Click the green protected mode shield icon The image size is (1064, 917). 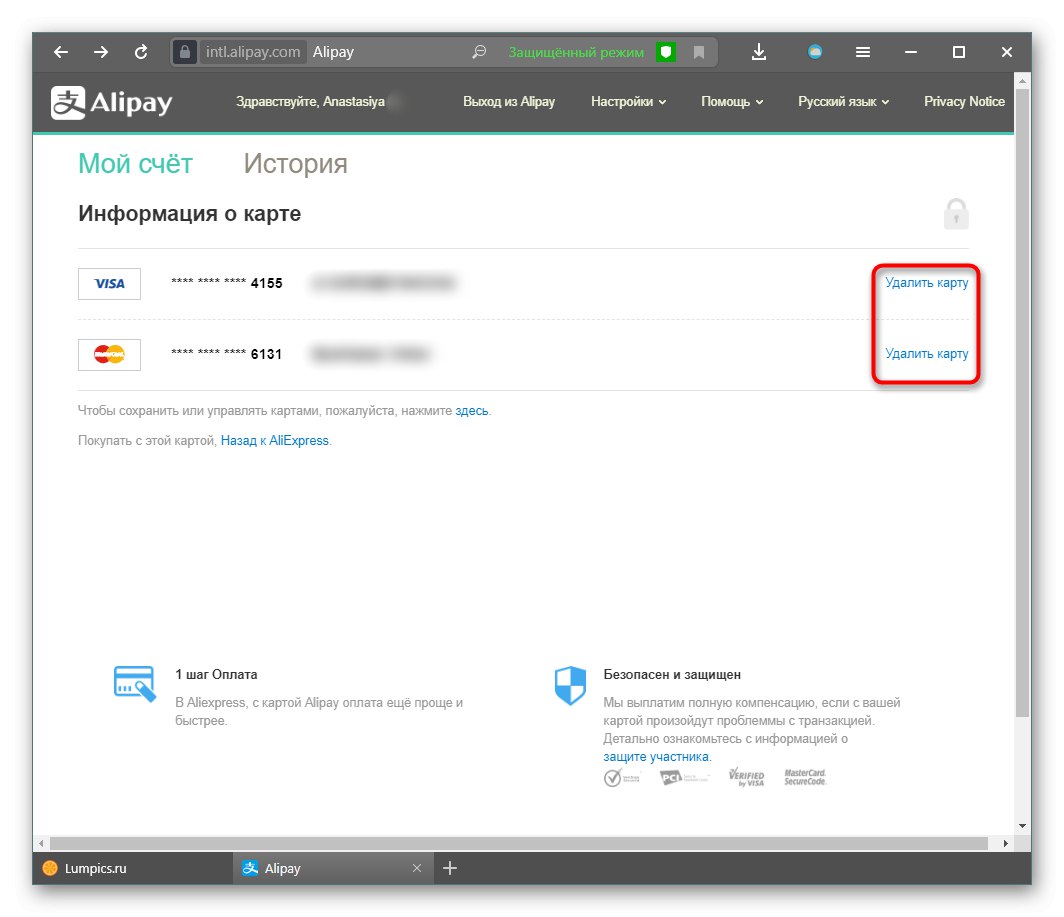pyautogui.click(x=666, y=52)
